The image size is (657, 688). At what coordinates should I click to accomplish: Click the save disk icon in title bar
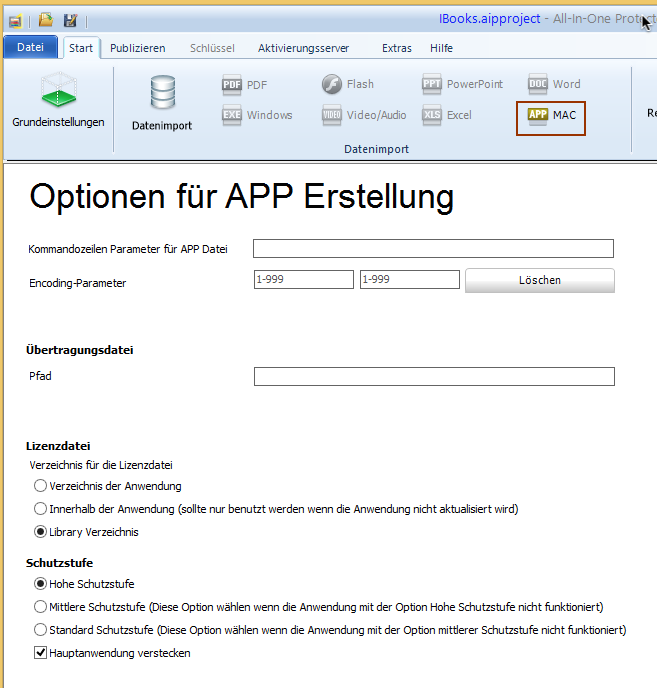click(70, 20)
